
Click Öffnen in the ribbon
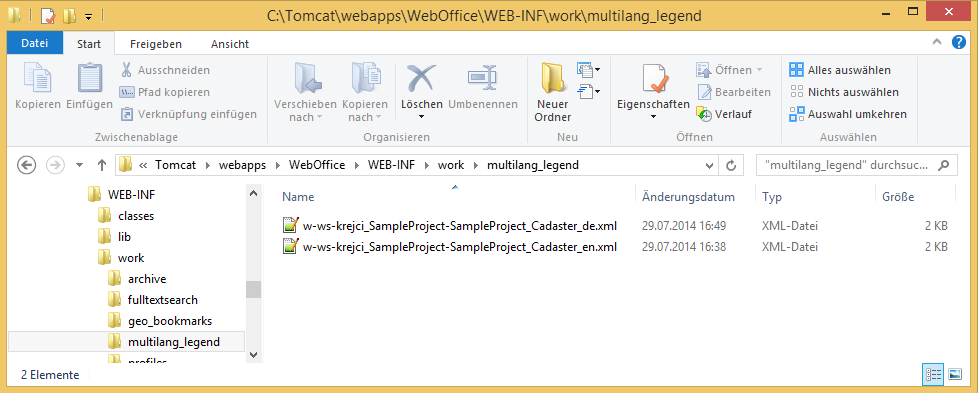pos(730,70)
